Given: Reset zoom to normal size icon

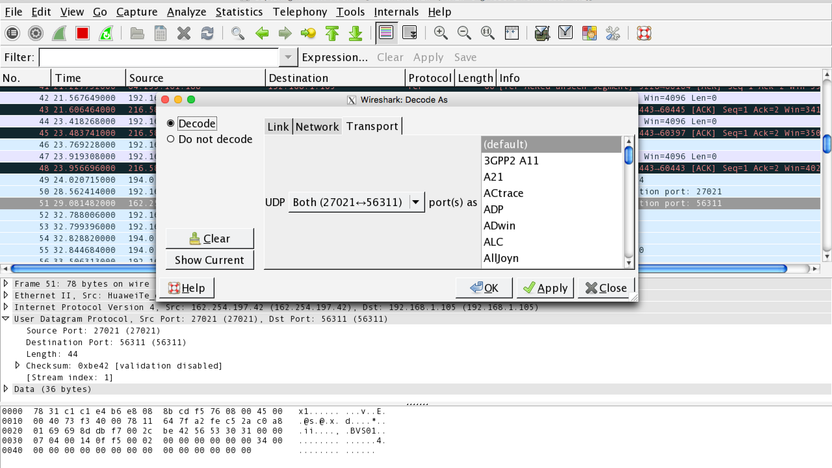Looking at the screenshot, I should point(487,33).
